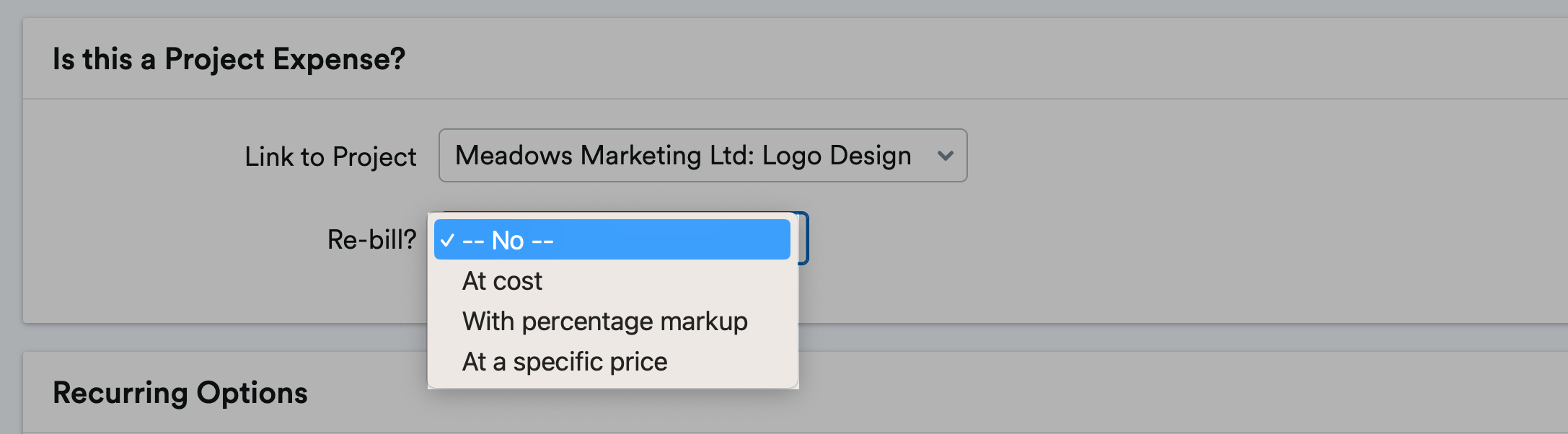Click the gap between Project Expense and Recurring panels
The width and height of the screenshot is (1568, 434).
coord(1082,337)
